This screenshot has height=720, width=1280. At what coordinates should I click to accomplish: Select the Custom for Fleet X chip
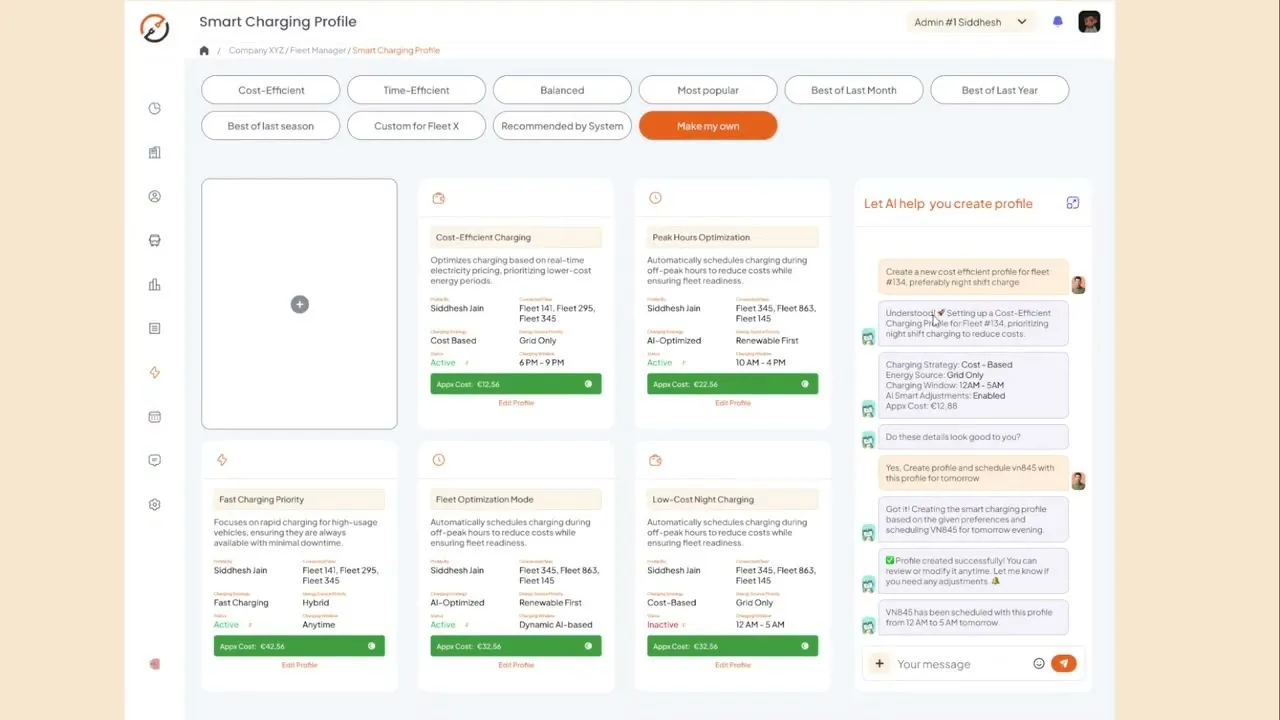click(x=416, y=126)
